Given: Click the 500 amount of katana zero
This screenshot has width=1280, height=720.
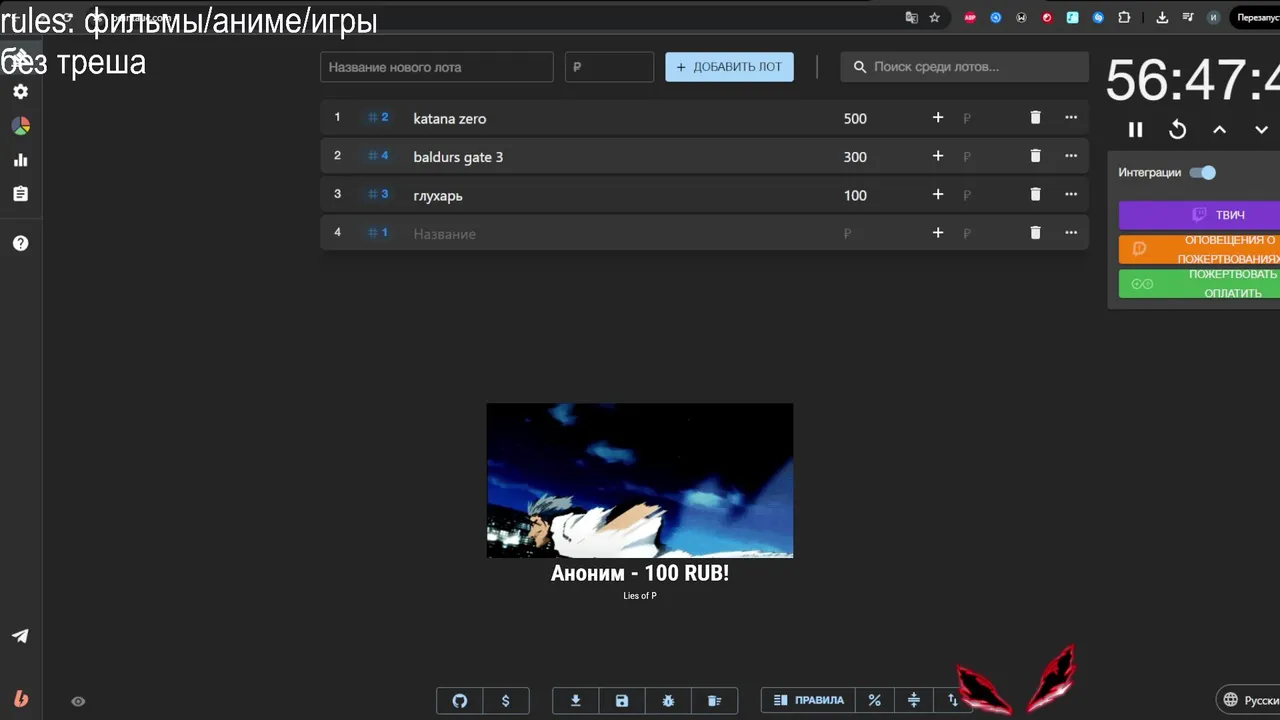Looking at the screenshot, I should [x=855, y=118].
